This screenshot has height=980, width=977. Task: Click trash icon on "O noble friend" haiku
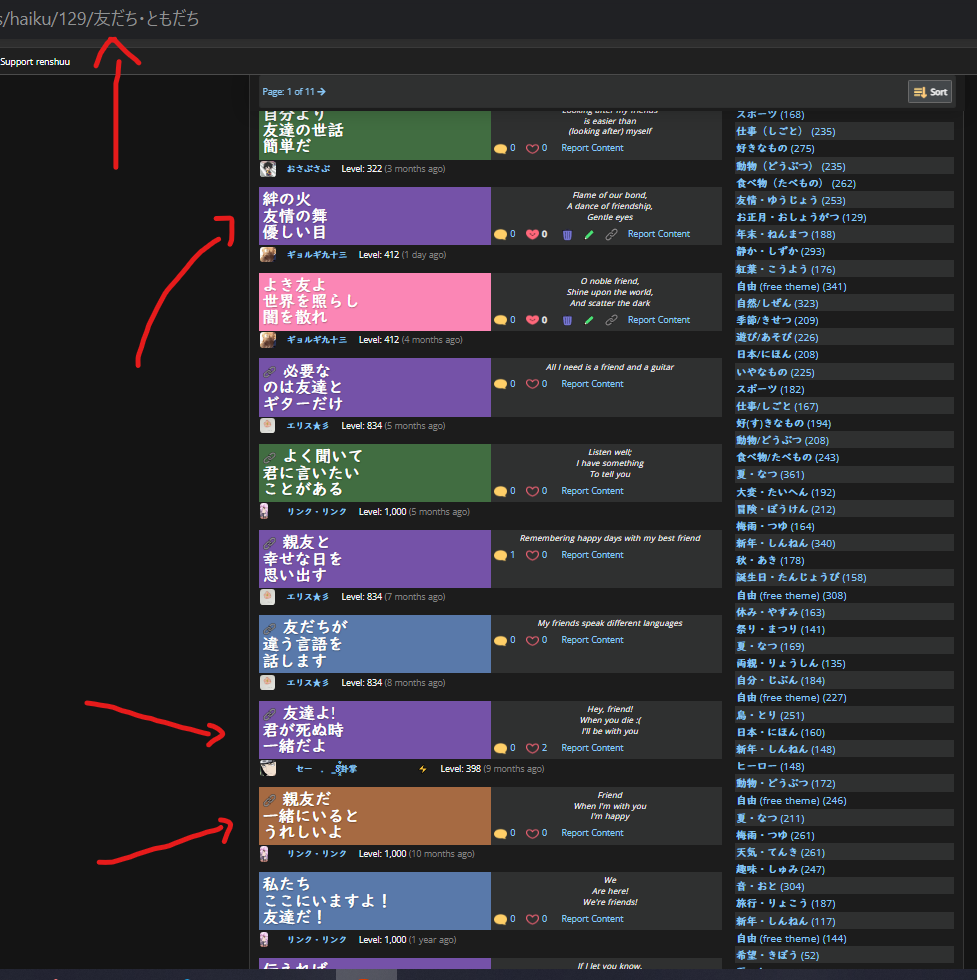coord(567,320)
